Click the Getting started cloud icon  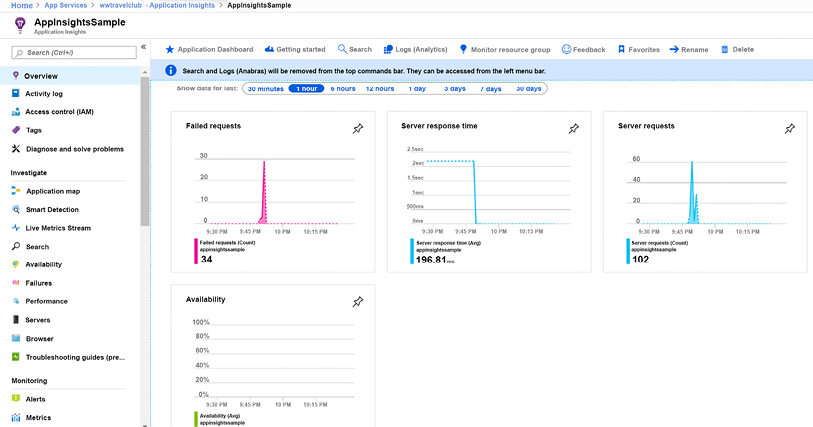tap(269, 49)
